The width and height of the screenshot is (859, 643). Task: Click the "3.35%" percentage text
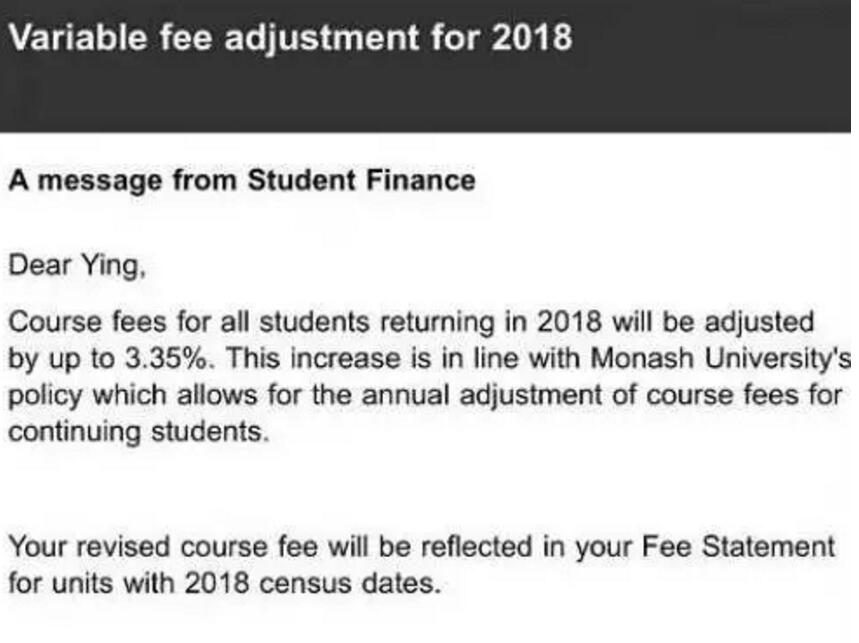(167, 359)
